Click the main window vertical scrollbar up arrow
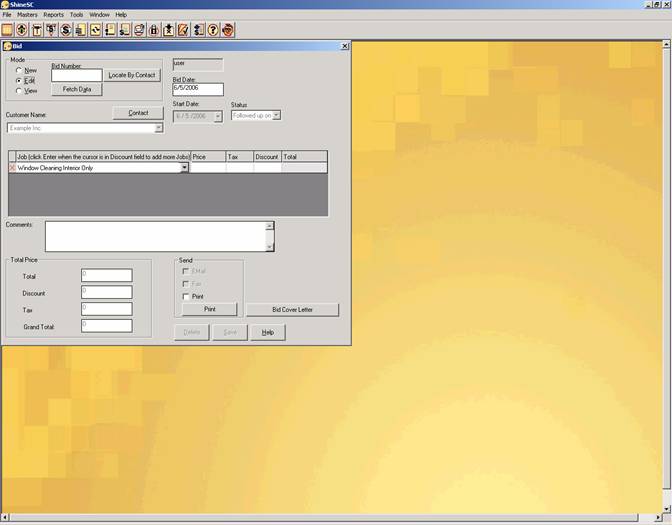Viewport: 672px width, 525px height. (667, 44)
